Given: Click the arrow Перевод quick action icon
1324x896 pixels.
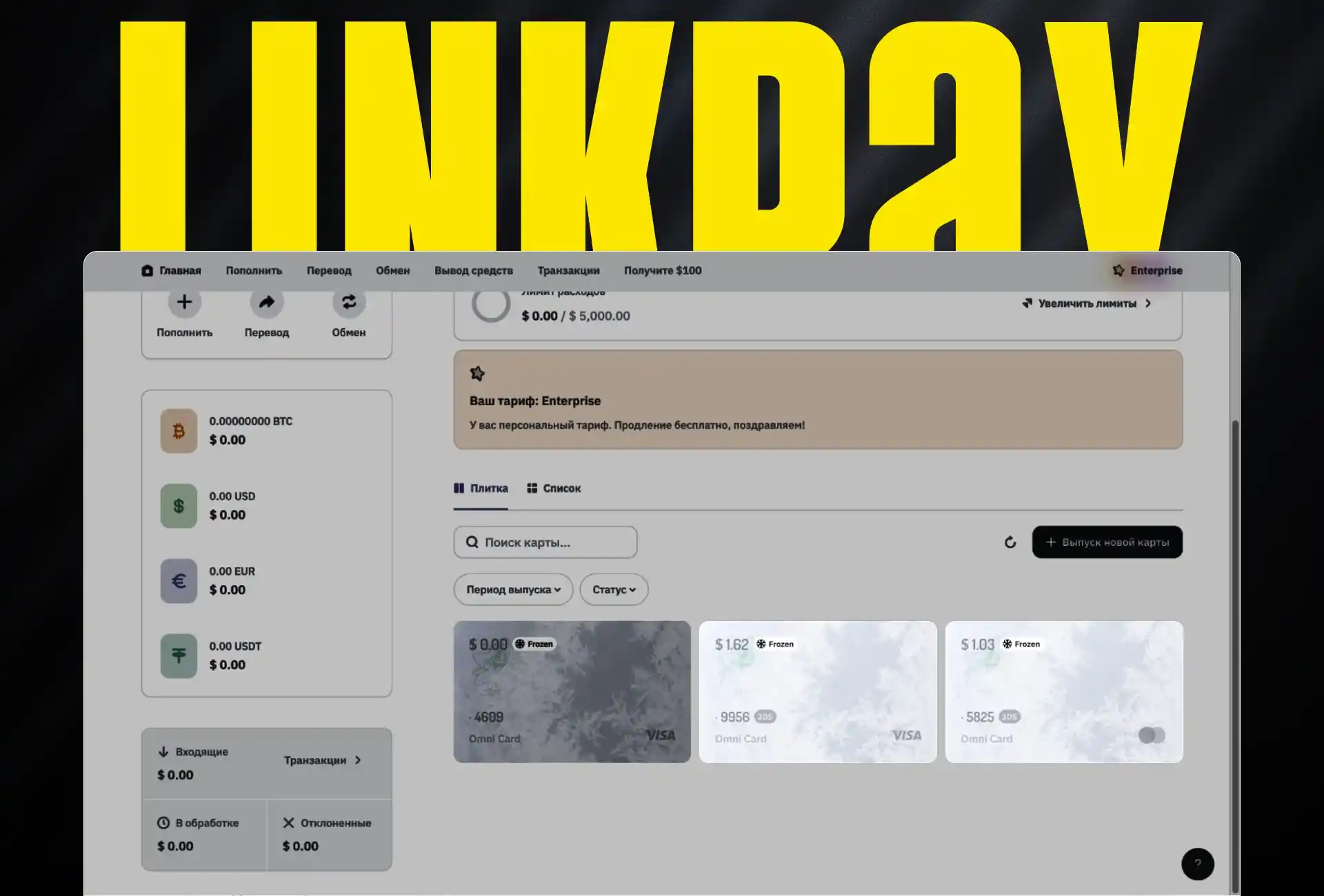Looking at the screenshot, I should click(266, 302).
